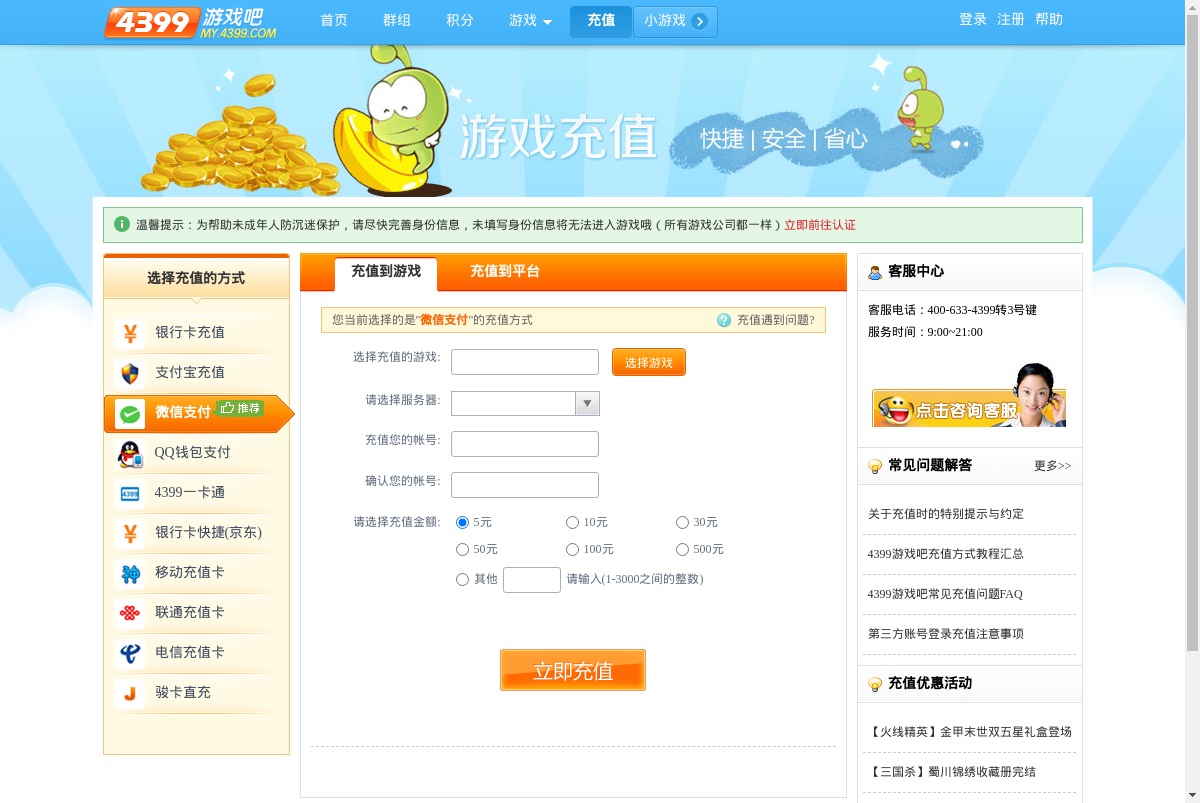Image resolution: width=1200 pixels, height=803 pixels.
Task: Click the 立即前往认证 link
Action: tap(820, 225)
